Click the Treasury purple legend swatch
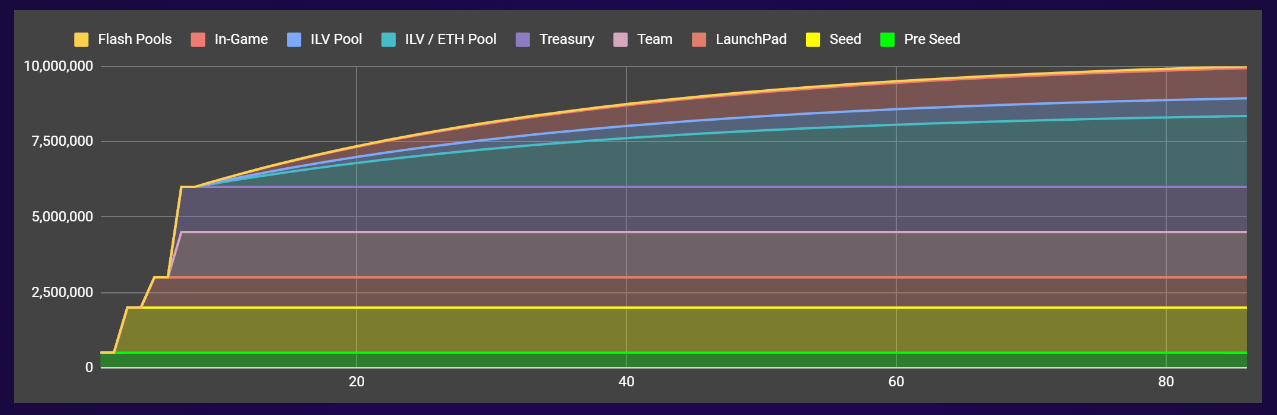The width and height of the screenshot is (1277, 415). 522,39
